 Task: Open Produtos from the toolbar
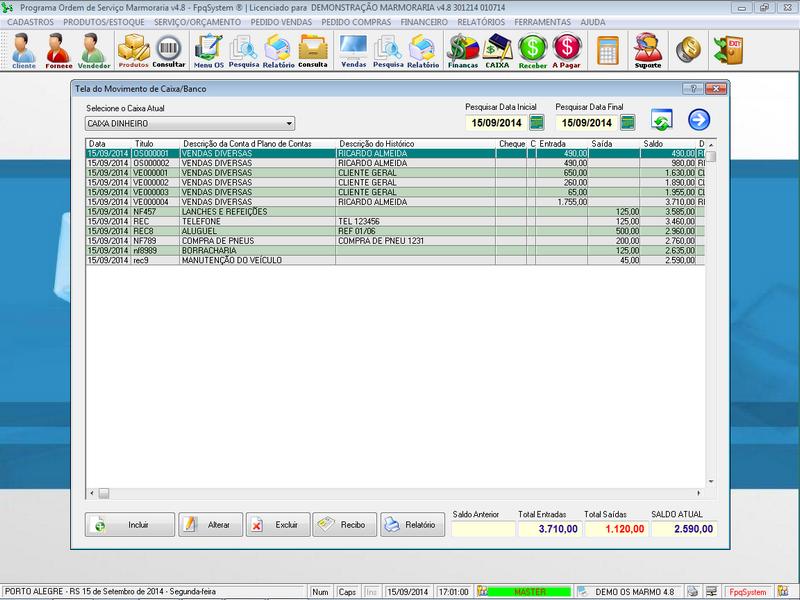pos(133,50)
